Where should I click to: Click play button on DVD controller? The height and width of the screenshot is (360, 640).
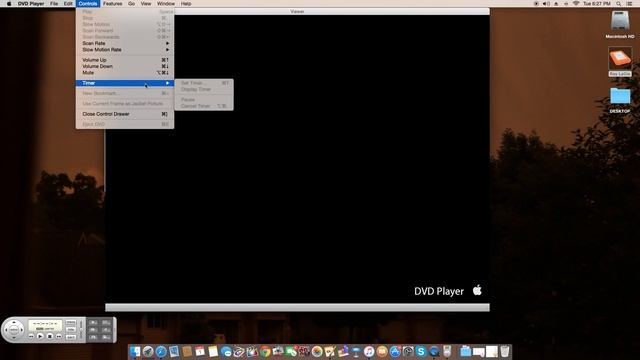(x=40, y=336)
